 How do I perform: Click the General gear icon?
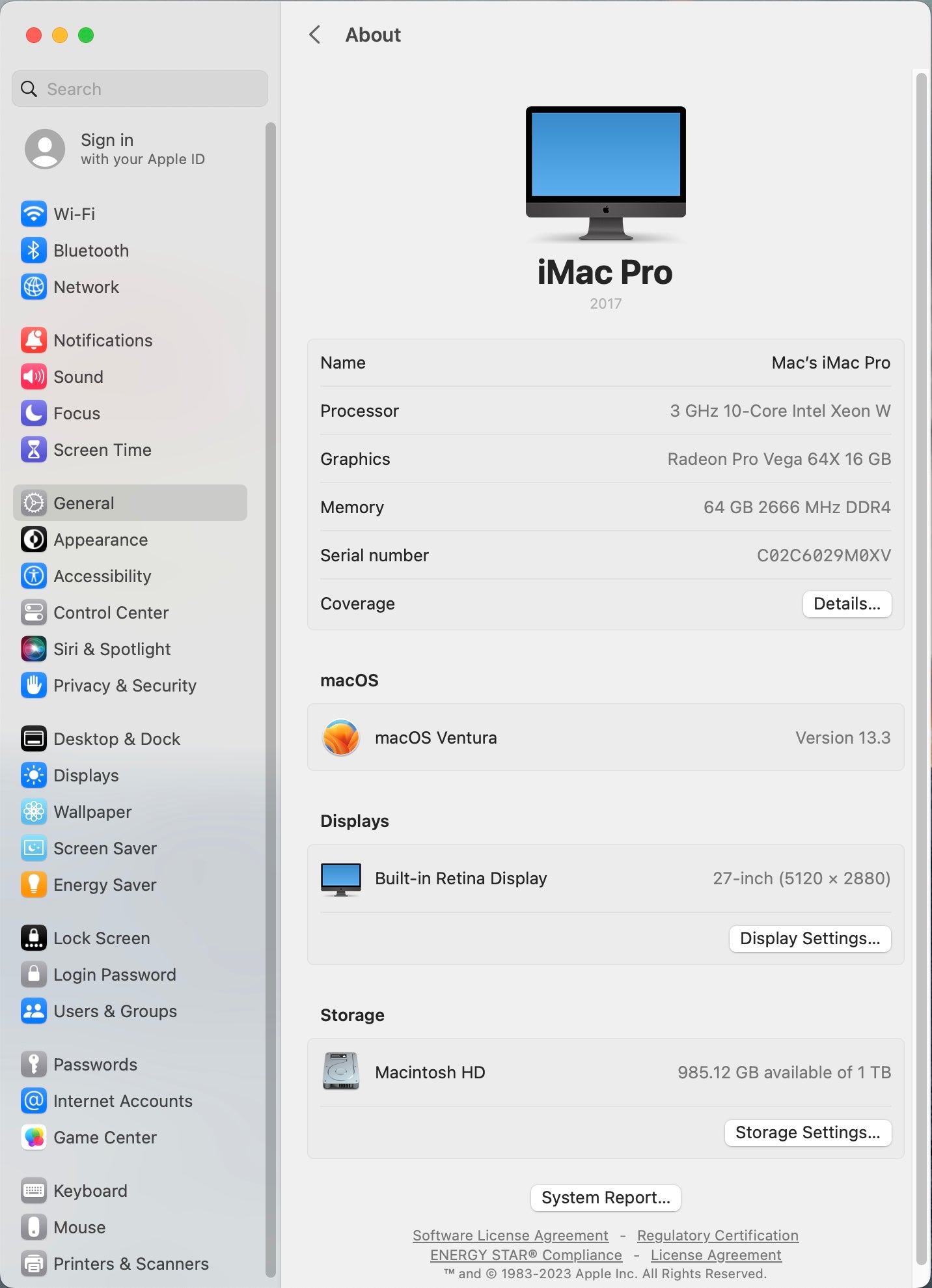point(34,503)
